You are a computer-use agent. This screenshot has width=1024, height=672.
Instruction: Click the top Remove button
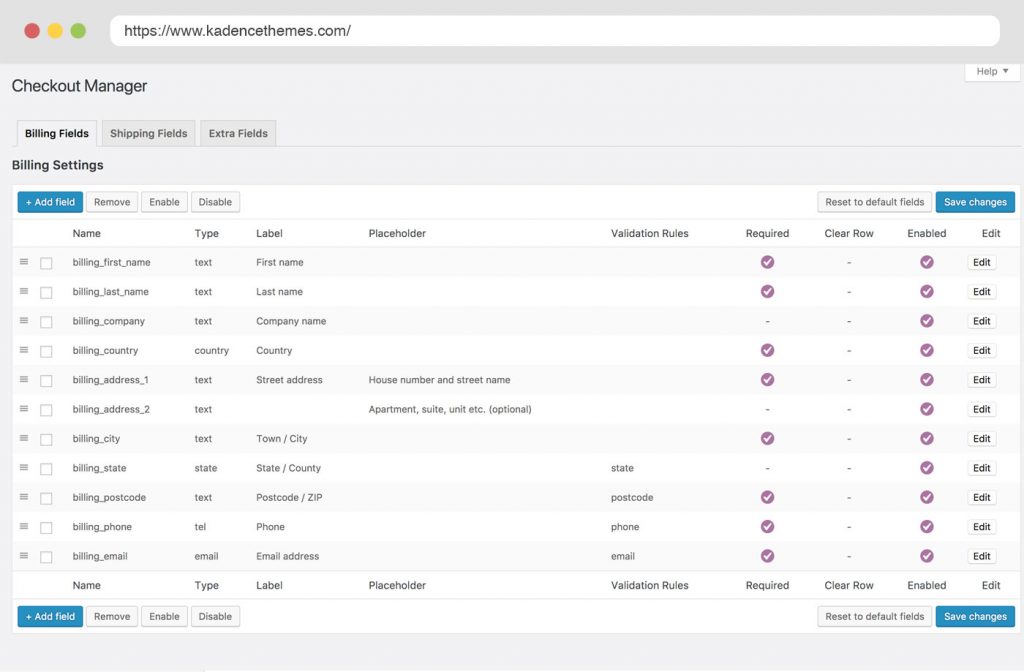pyautogui.click(x=112, y=202)
